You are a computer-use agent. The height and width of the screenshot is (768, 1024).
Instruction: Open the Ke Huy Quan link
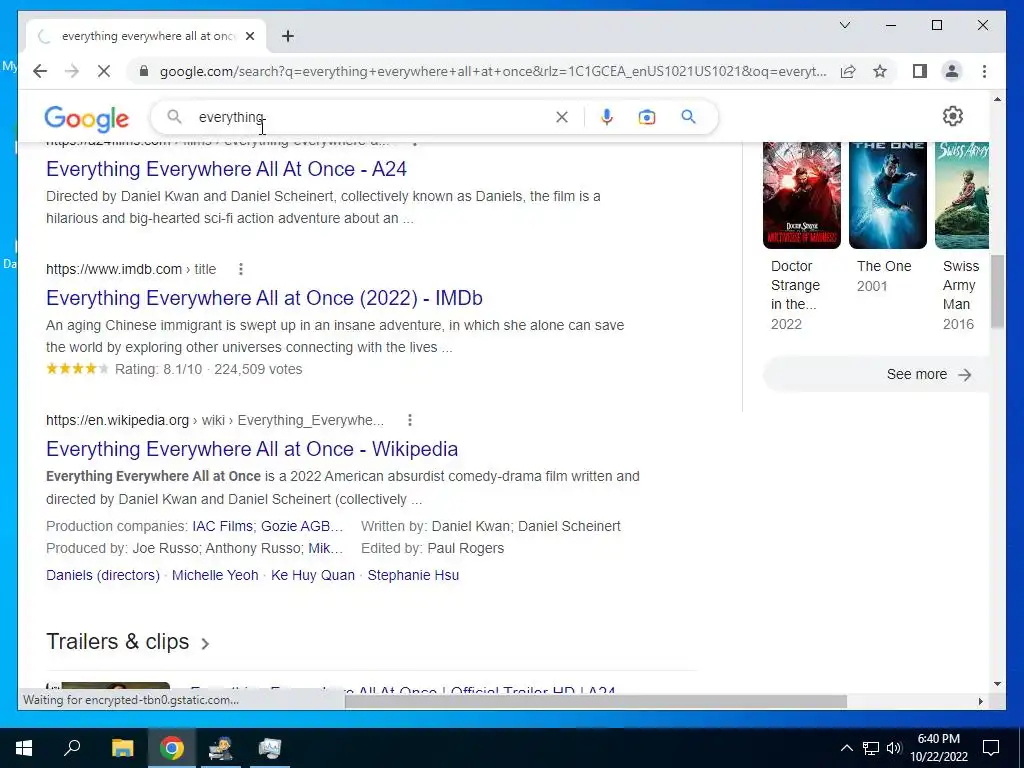(313, 575)
